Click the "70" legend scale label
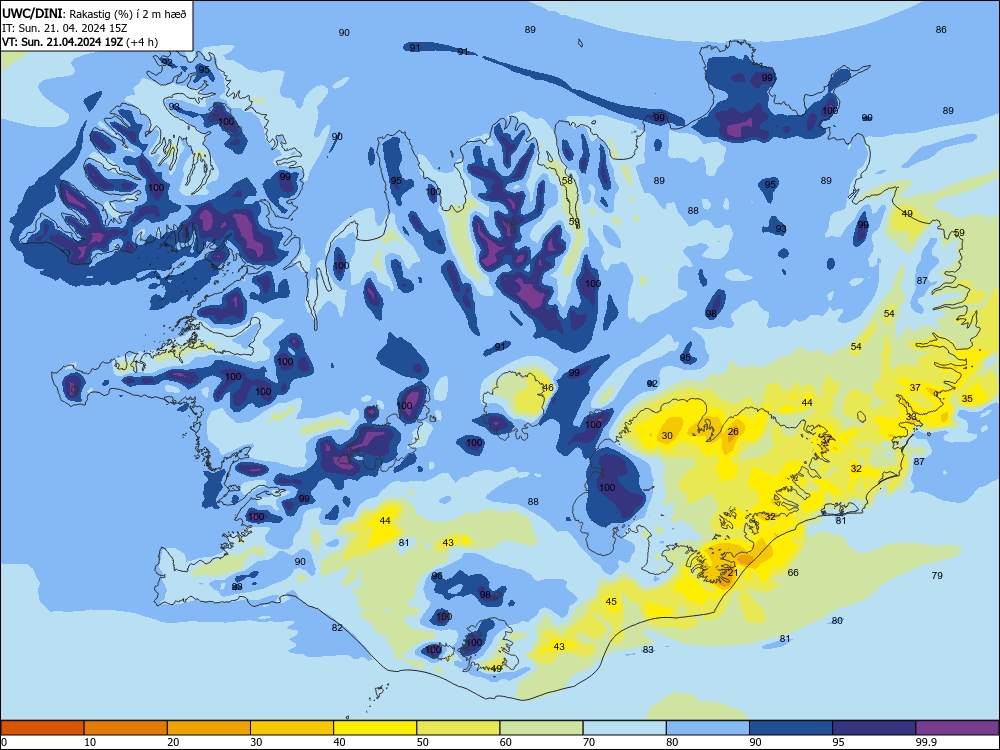 [x=589, y=742]
